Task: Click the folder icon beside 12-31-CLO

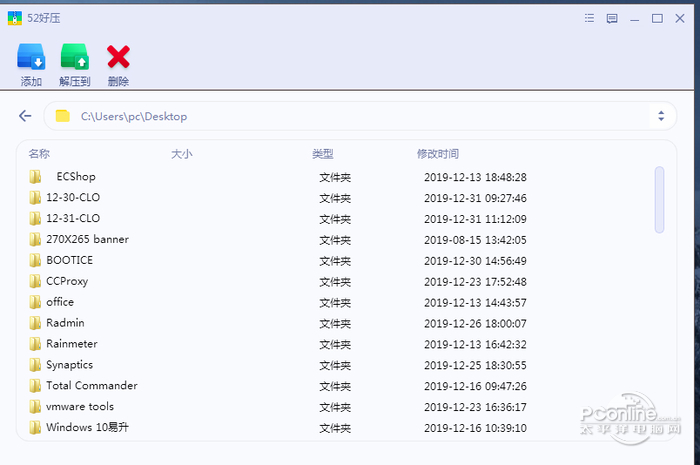Action: pyautogui.click(x=35, y=219)
